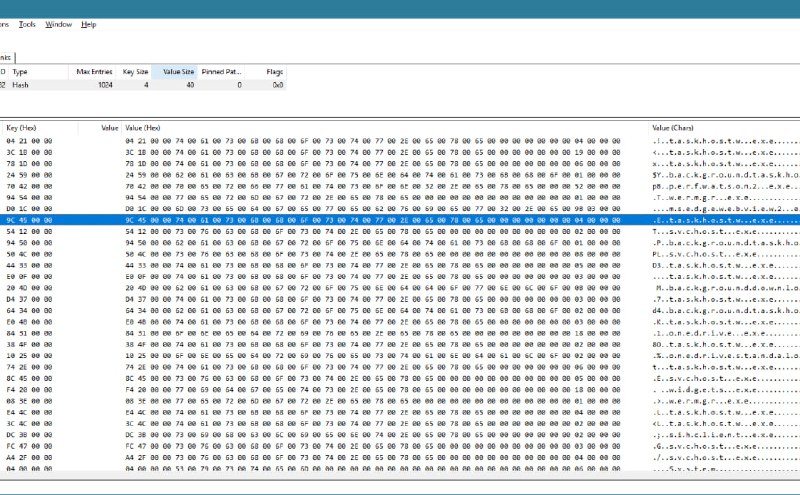Select the entry with key A4 2F 00 00
Viewport: 800px width, 495px height.
tap(29, 458)
